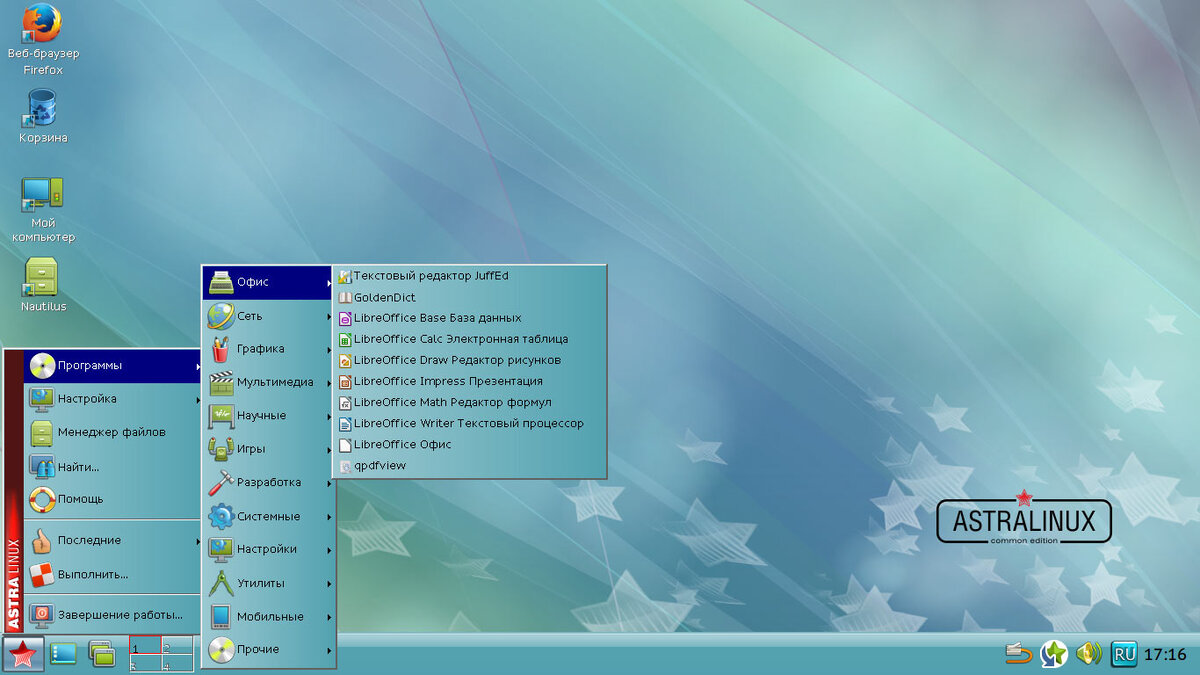Open Nautilus from the desktop
This screenshot has width=1200, height=675.
click(40, 278)
